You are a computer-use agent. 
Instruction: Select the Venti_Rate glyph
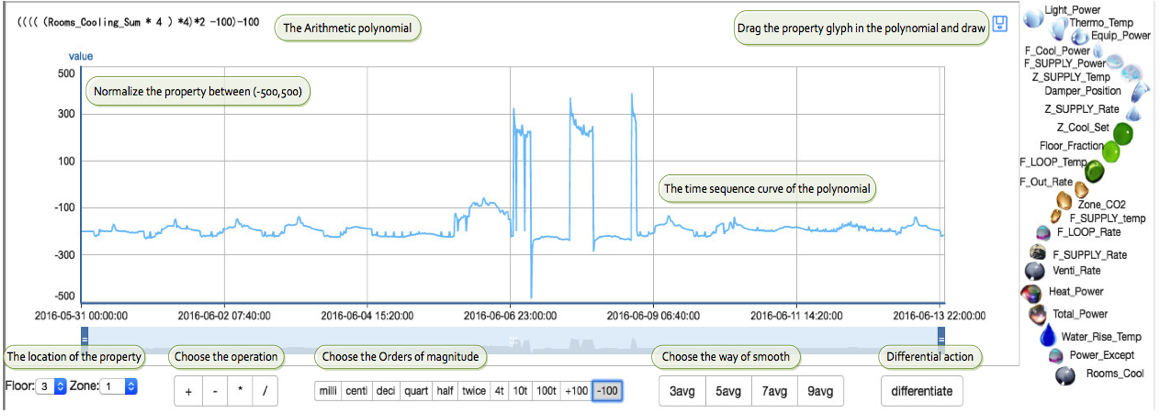click(1036, 270)
